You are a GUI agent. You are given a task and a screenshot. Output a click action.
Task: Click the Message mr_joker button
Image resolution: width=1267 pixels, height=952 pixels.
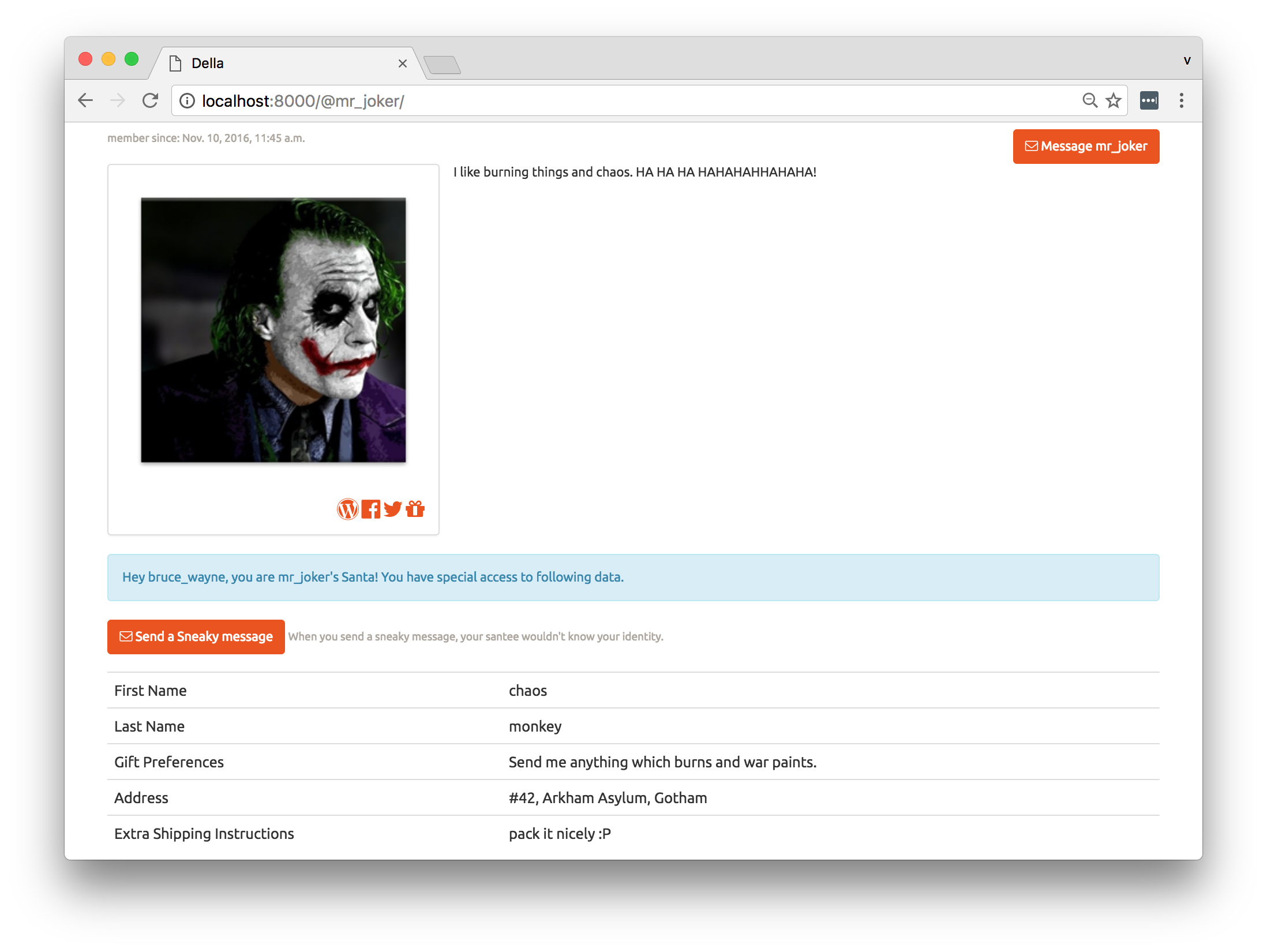[1086, 147]
